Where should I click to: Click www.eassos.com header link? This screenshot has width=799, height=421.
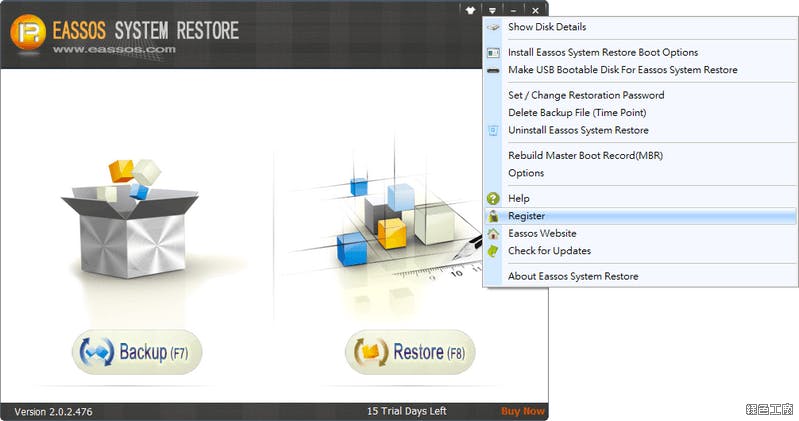(x=114, y=49)
